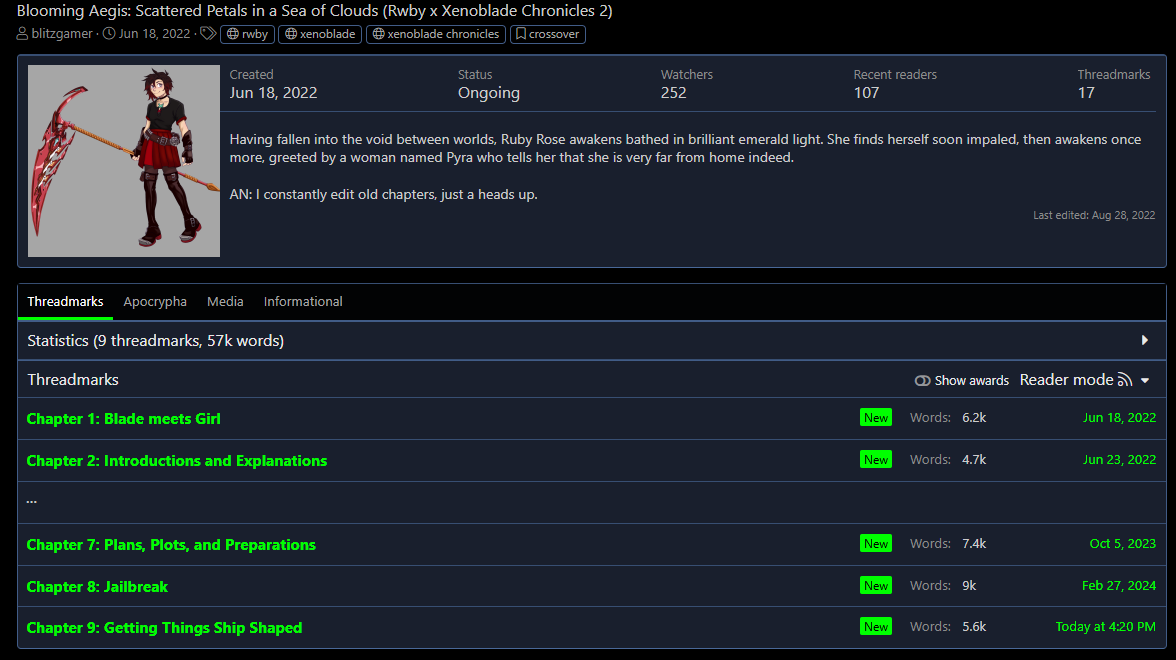Viewport: 1176px width, 660px height.
Task: Switch to the Apocrypha tab
Action: (x=155, y=302)
